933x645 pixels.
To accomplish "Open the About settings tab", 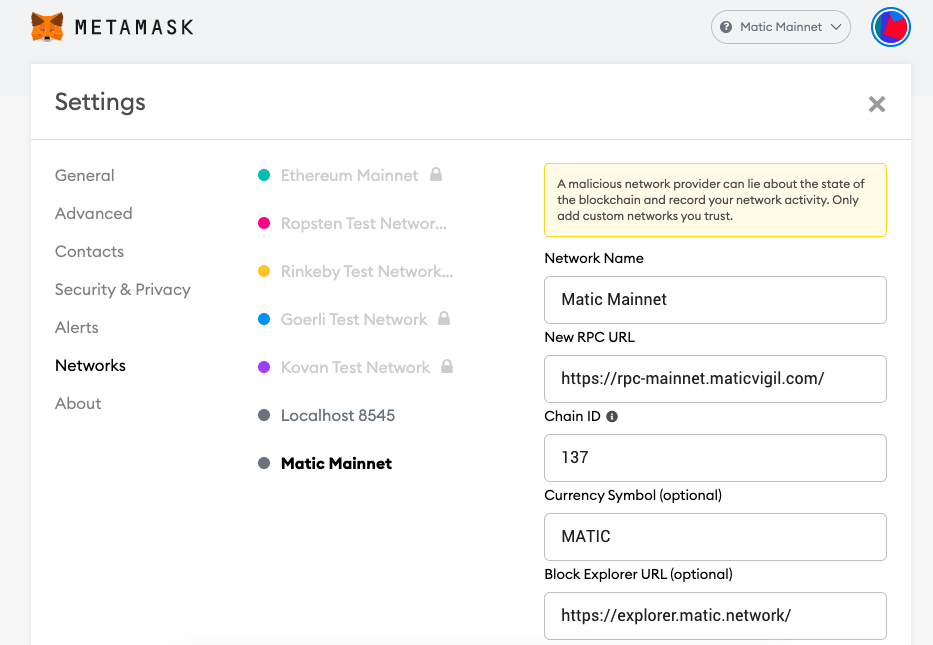I will click(x=78, y=403).
